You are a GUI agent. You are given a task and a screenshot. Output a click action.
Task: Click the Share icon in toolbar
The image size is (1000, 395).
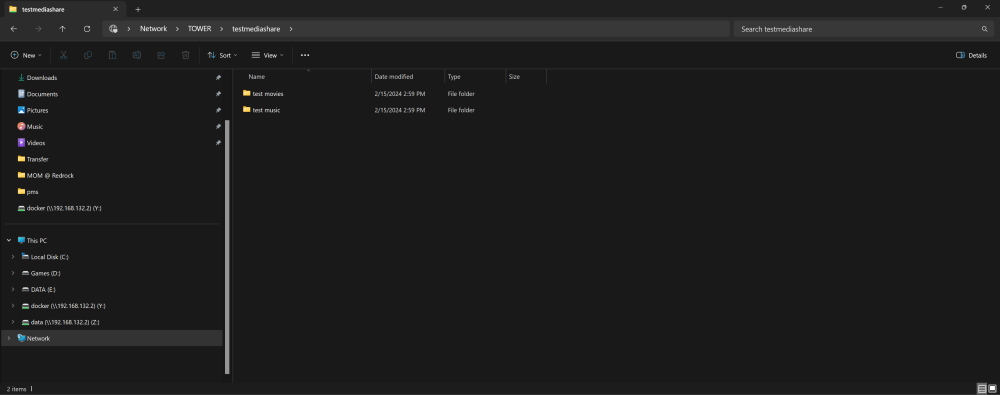coord(161,56)
